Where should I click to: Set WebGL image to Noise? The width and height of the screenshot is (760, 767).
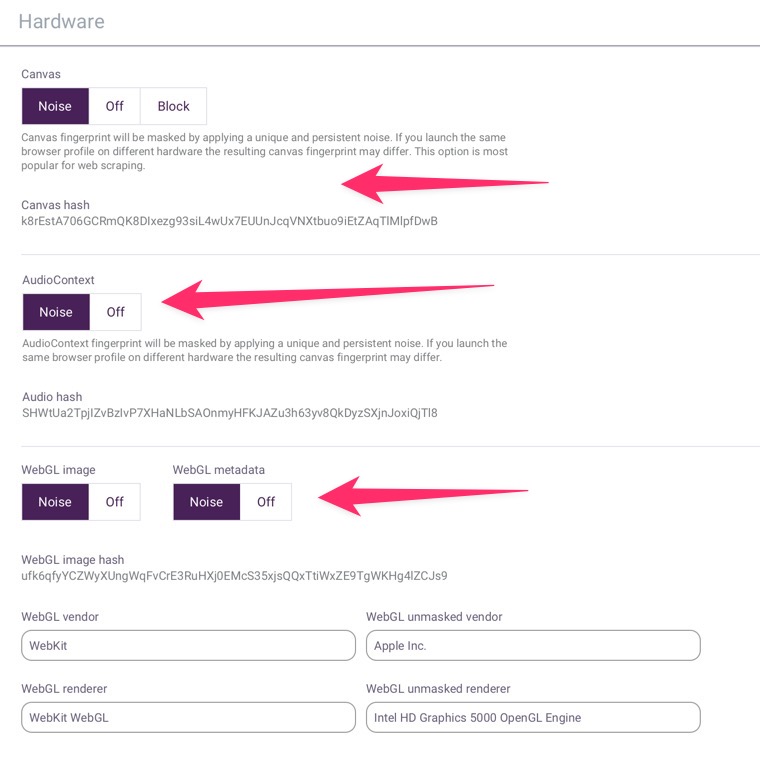(x=55, y=502)
